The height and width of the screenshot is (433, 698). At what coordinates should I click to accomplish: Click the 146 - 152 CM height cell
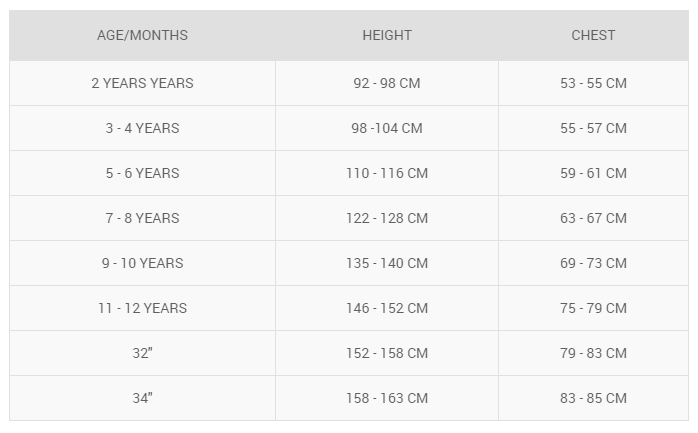(387, 308)
